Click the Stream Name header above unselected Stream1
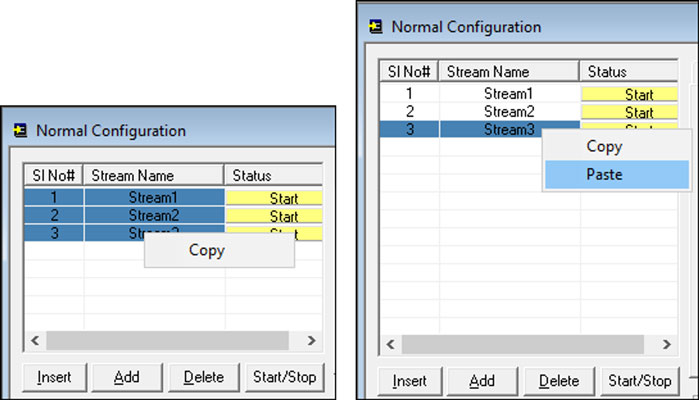Viewport: 699px width, 400px height. 509,72
